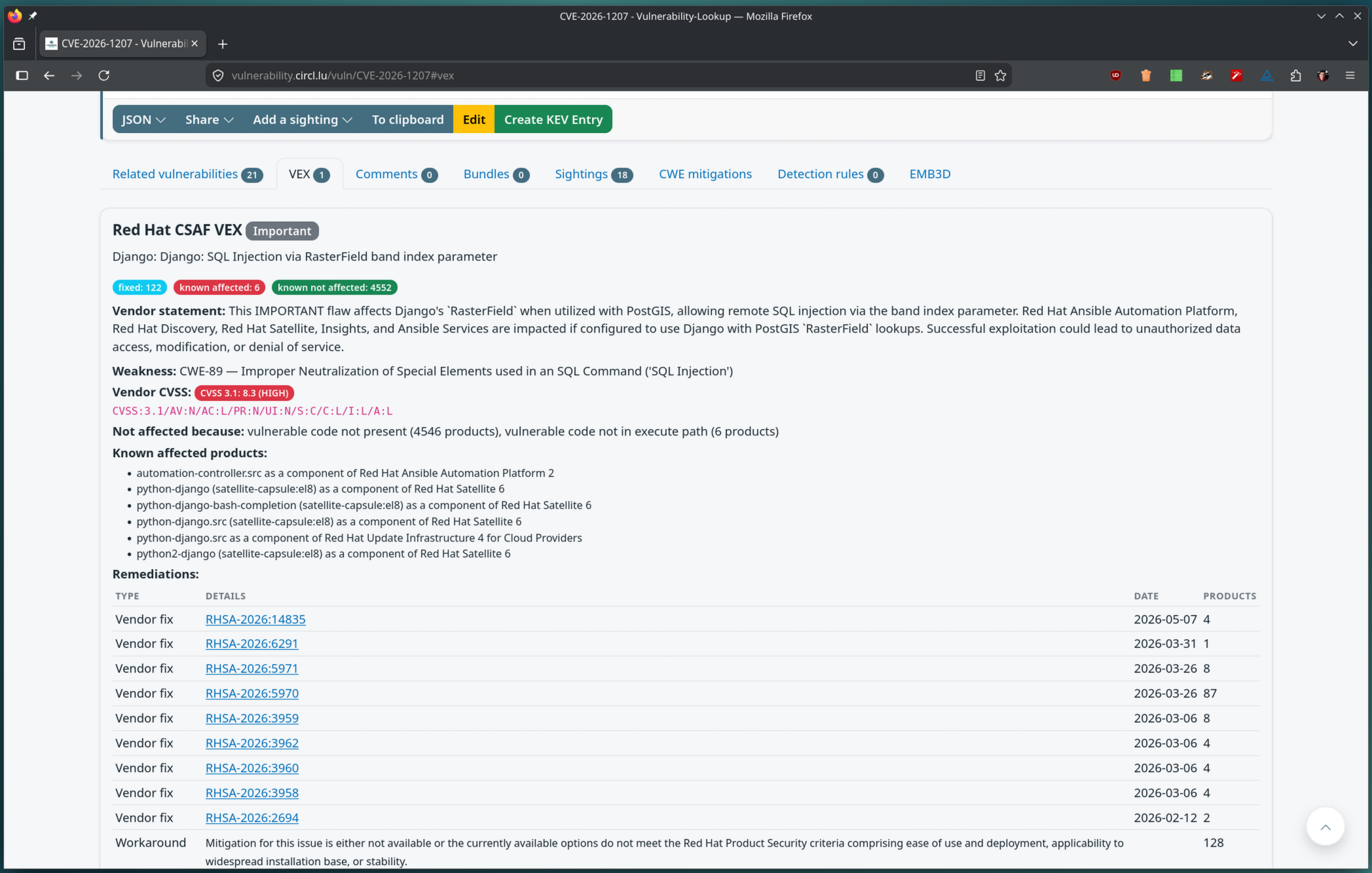This screenshot has width=1372, height=873.
Task: Click the blue triangle extension icon
Action: click(x=1267, y=75)
